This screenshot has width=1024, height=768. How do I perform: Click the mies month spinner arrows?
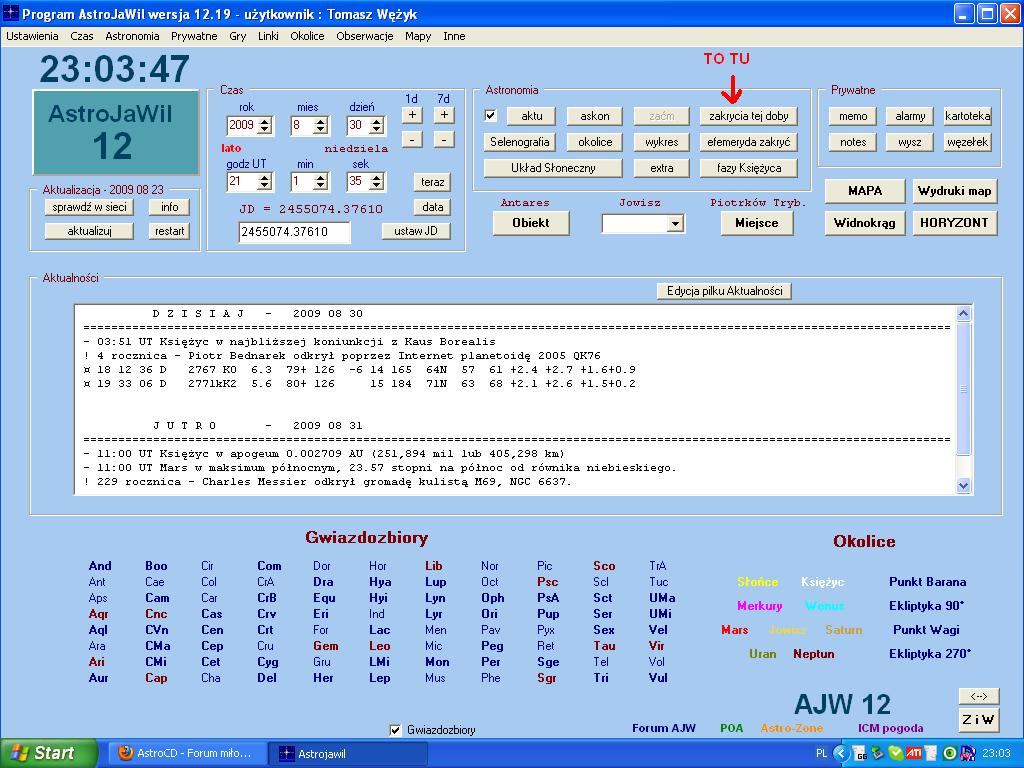pyautogui.click(x=320, y=125)
